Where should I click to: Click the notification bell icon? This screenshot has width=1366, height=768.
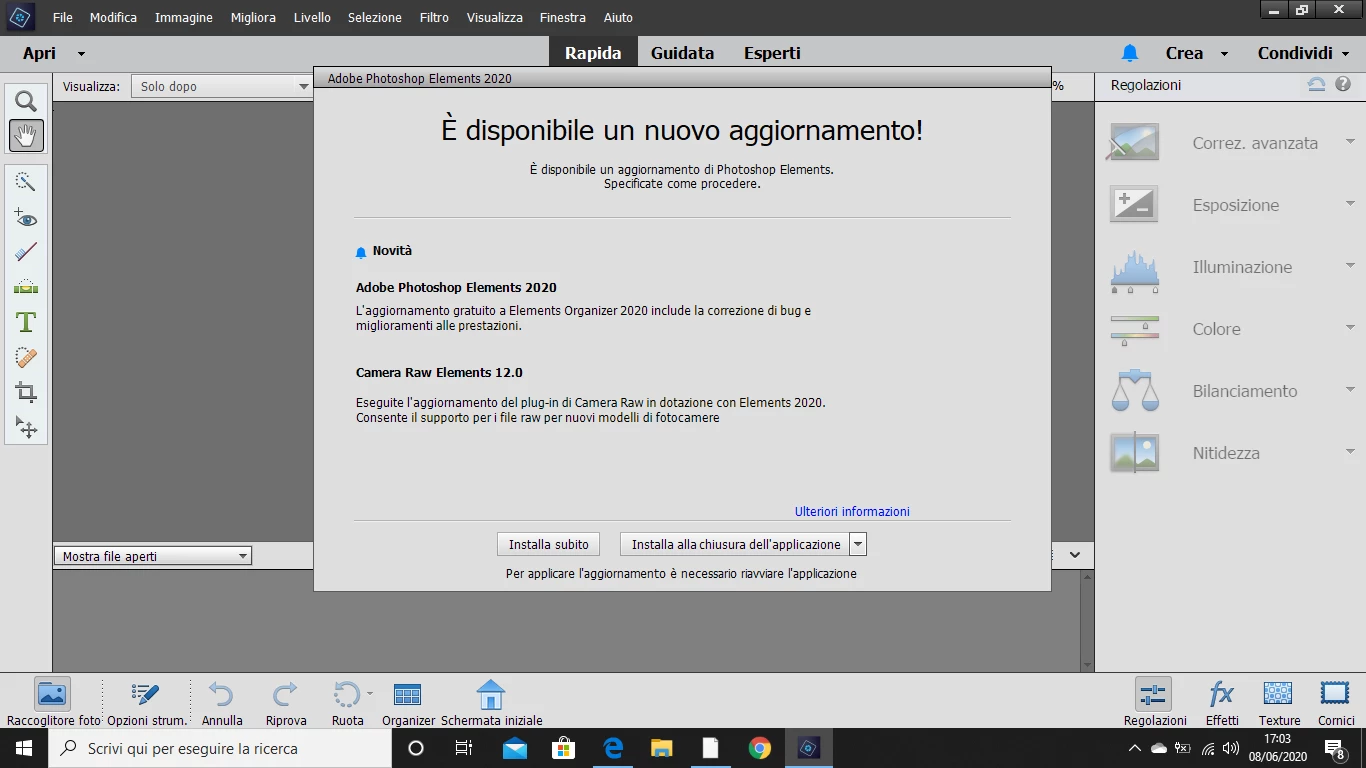pos(1130,53)
